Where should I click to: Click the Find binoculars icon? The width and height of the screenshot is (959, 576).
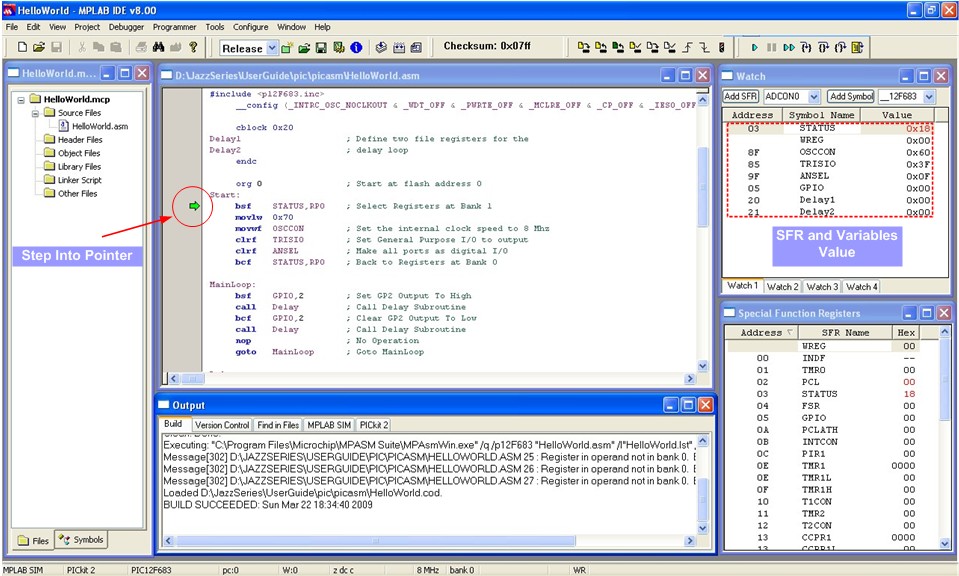(158, 47)
